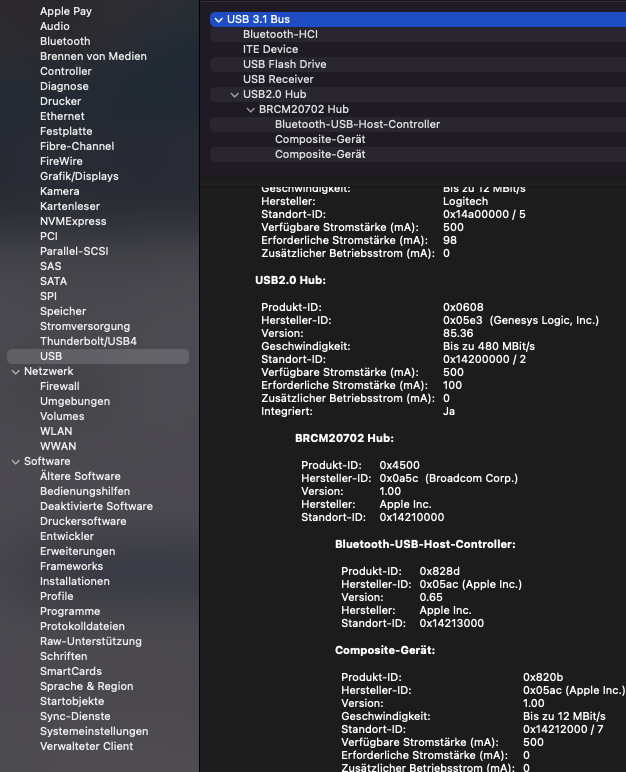The image size is (626, 772).
Task: Open Parallel-SCSI in sidebar
Action: (74, 252)
